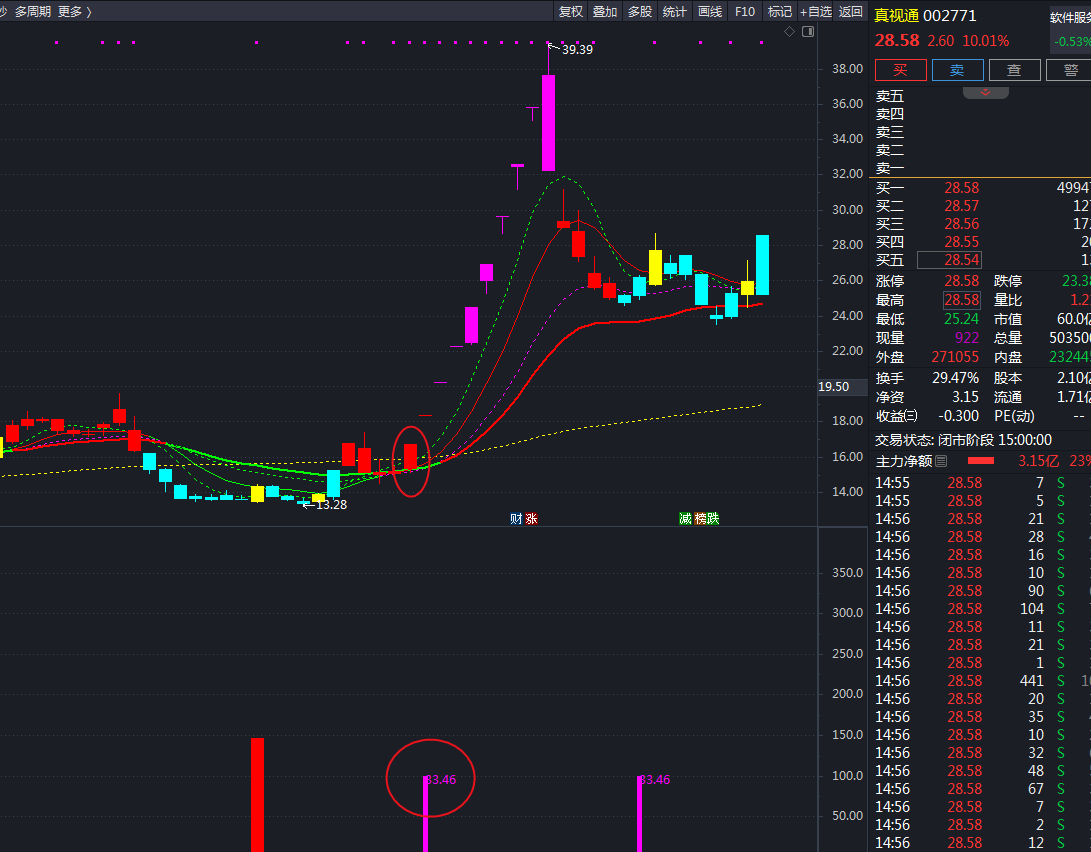Expand the red double-chevron order book handle
The height and width of the screenshot is (852, 1091).
[985, 93]
